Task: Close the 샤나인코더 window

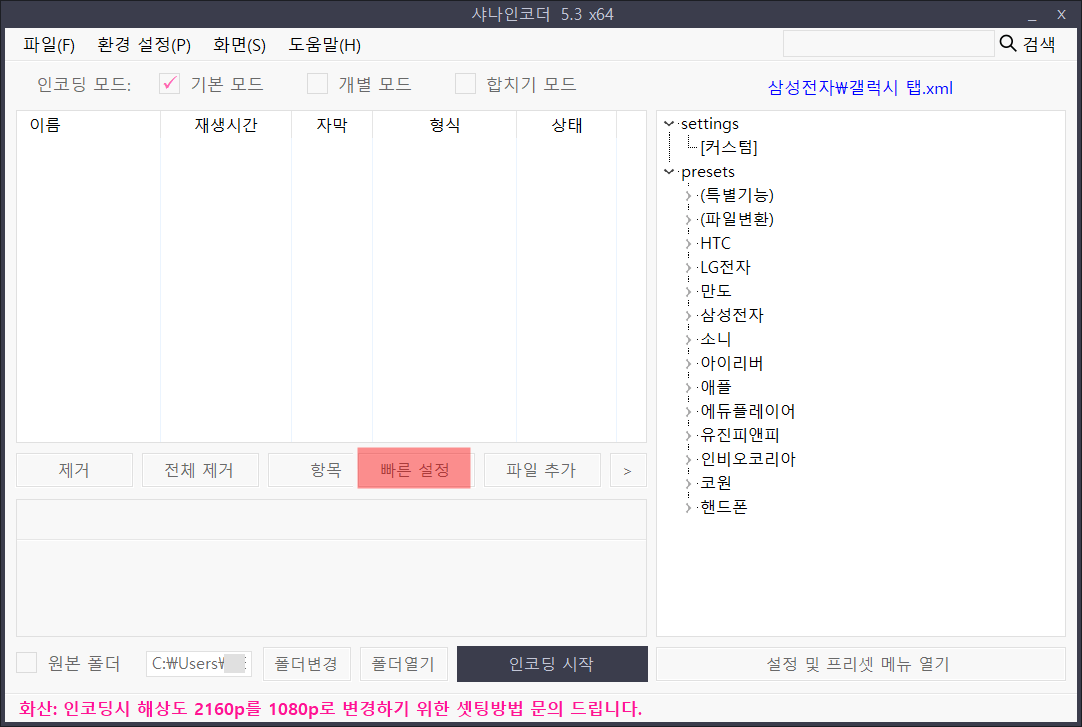Action: pyautogui.click(x=1061, y=14)
